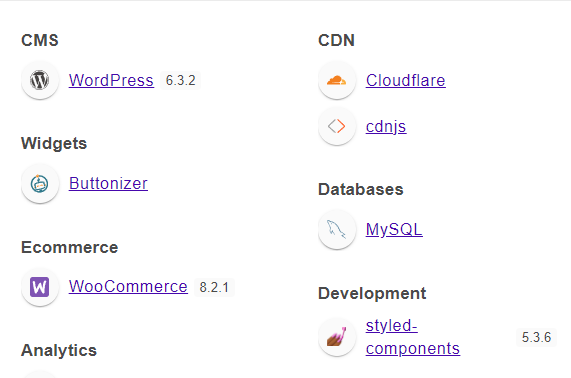Viewport: 571px width, 378px height.
Task: Open the WordPress link
Action: [x=111, y=80]
